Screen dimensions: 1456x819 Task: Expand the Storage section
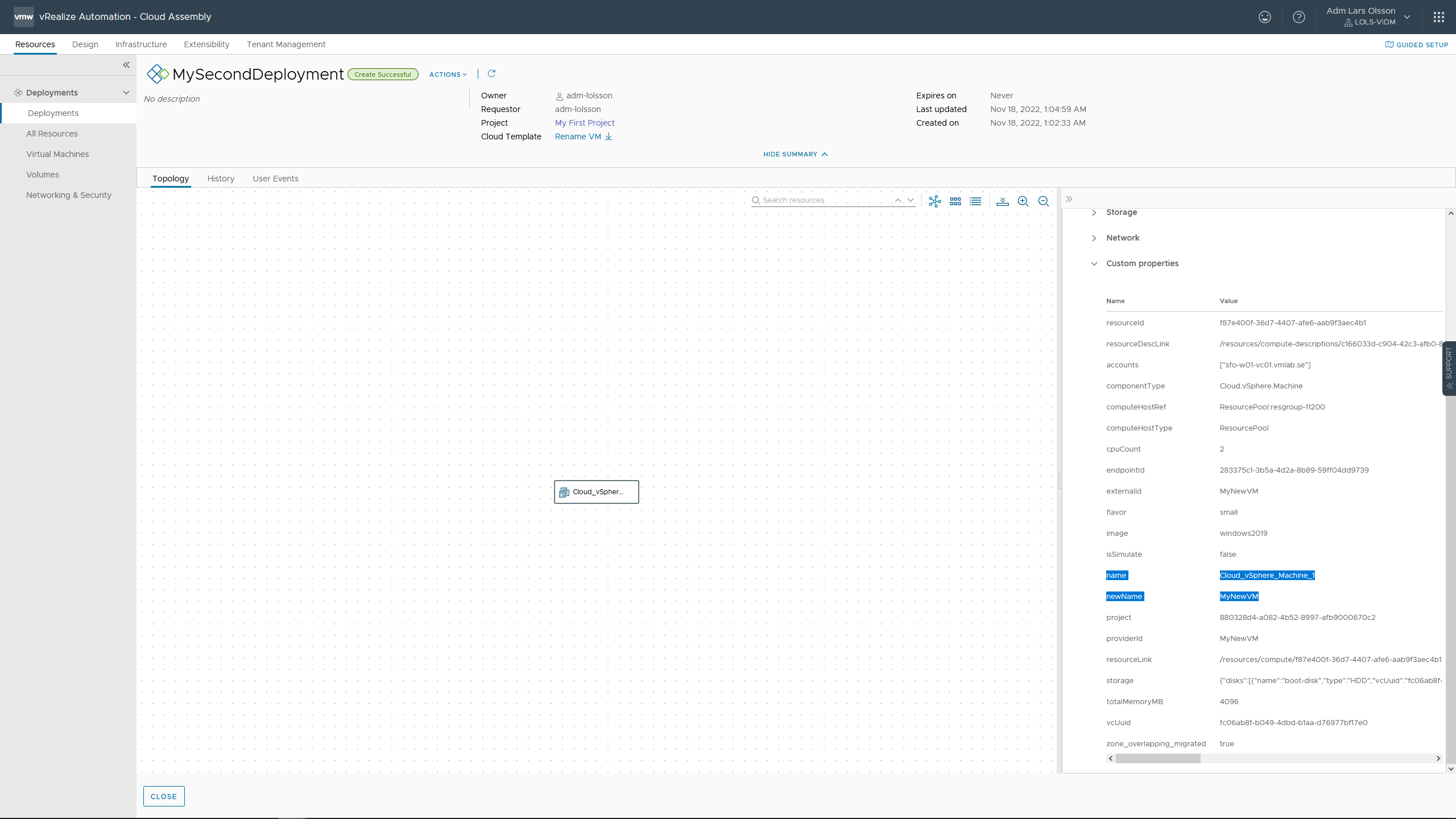(1094, 213)
